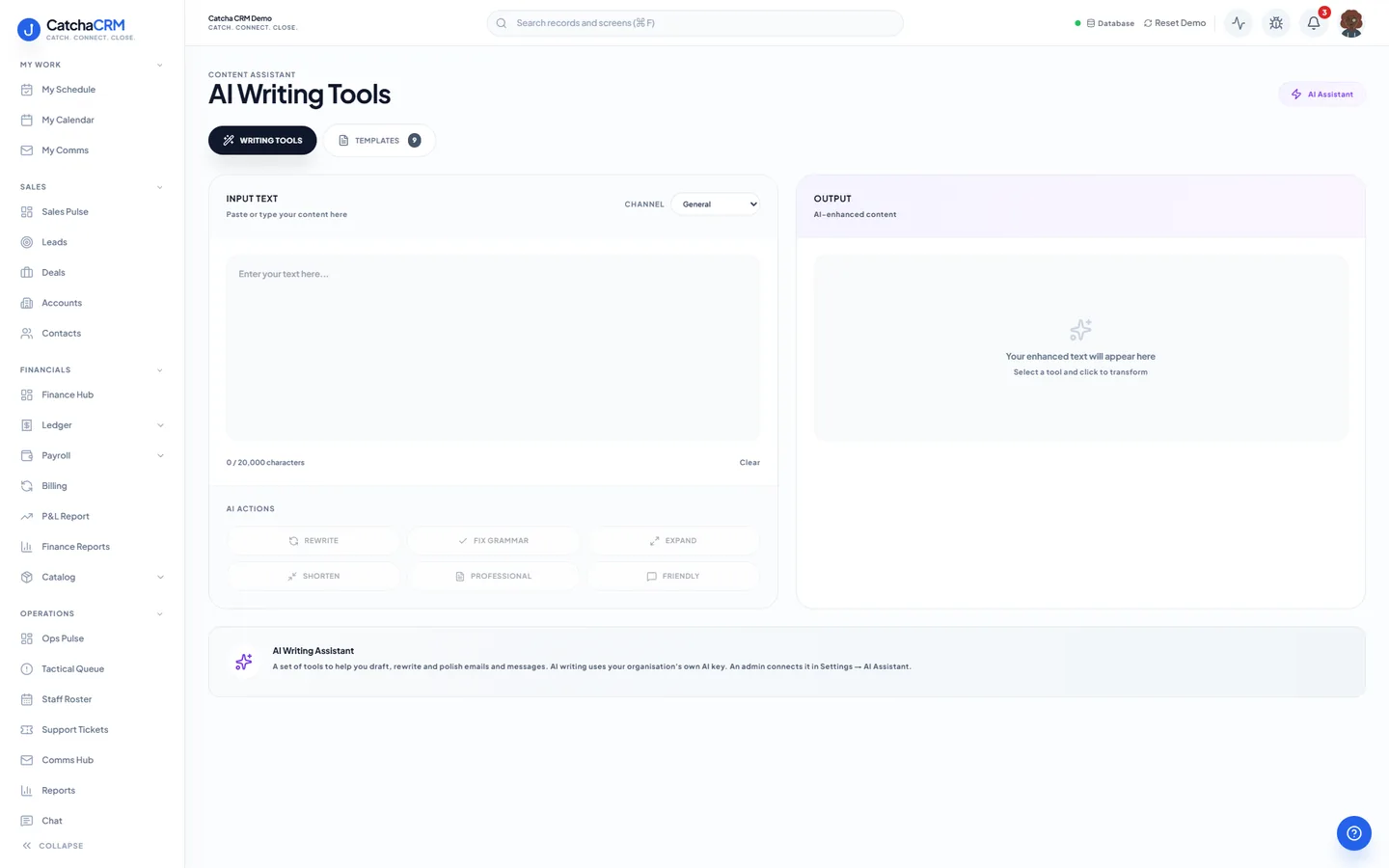
Task: Open the help question-mark button
Action: [x=1354, y=833]
